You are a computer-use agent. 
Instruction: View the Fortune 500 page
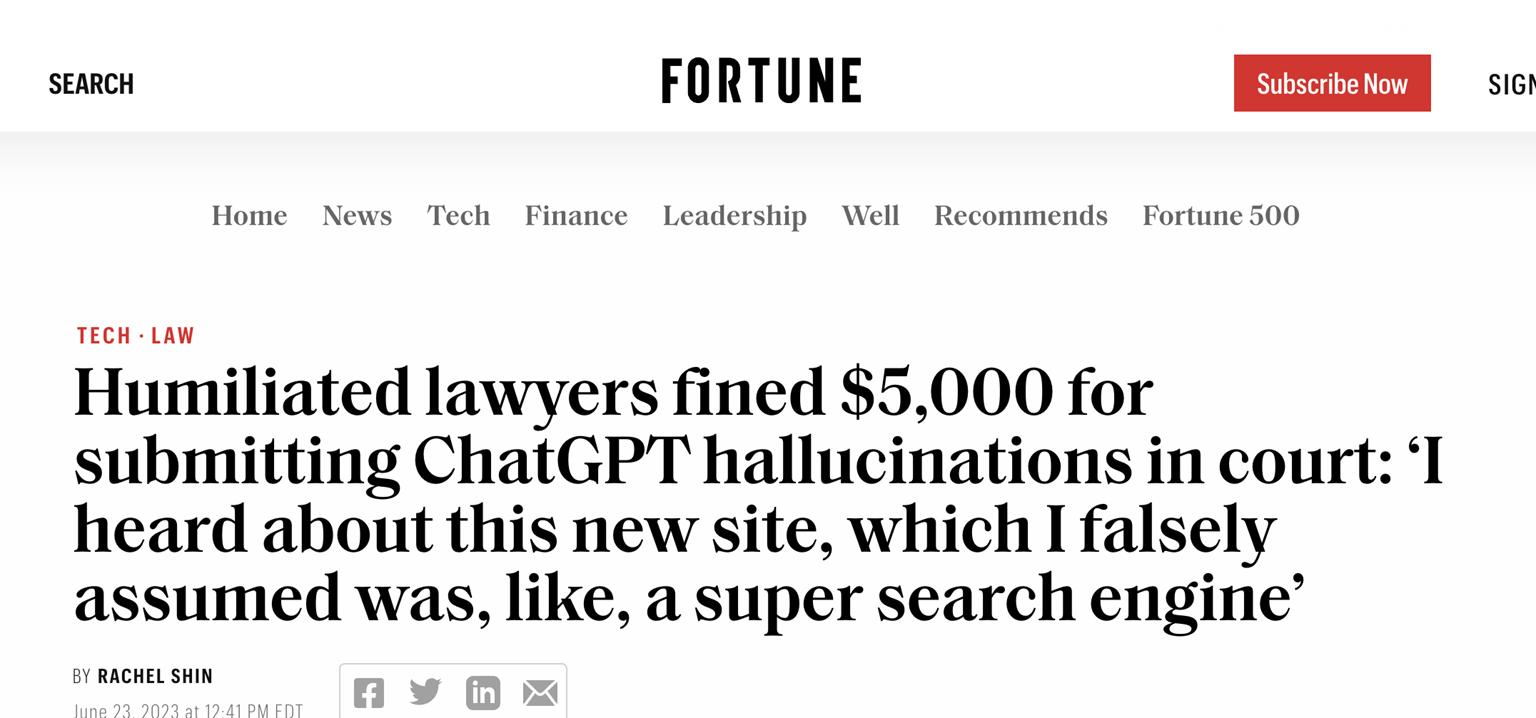[1221, 216]
